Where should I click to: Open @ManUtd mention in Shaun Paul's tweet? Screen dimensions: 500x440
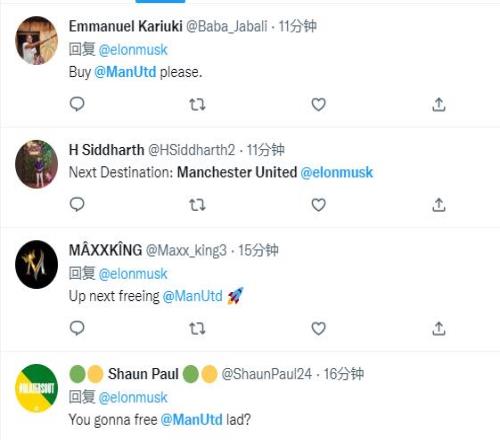(191, 419)
